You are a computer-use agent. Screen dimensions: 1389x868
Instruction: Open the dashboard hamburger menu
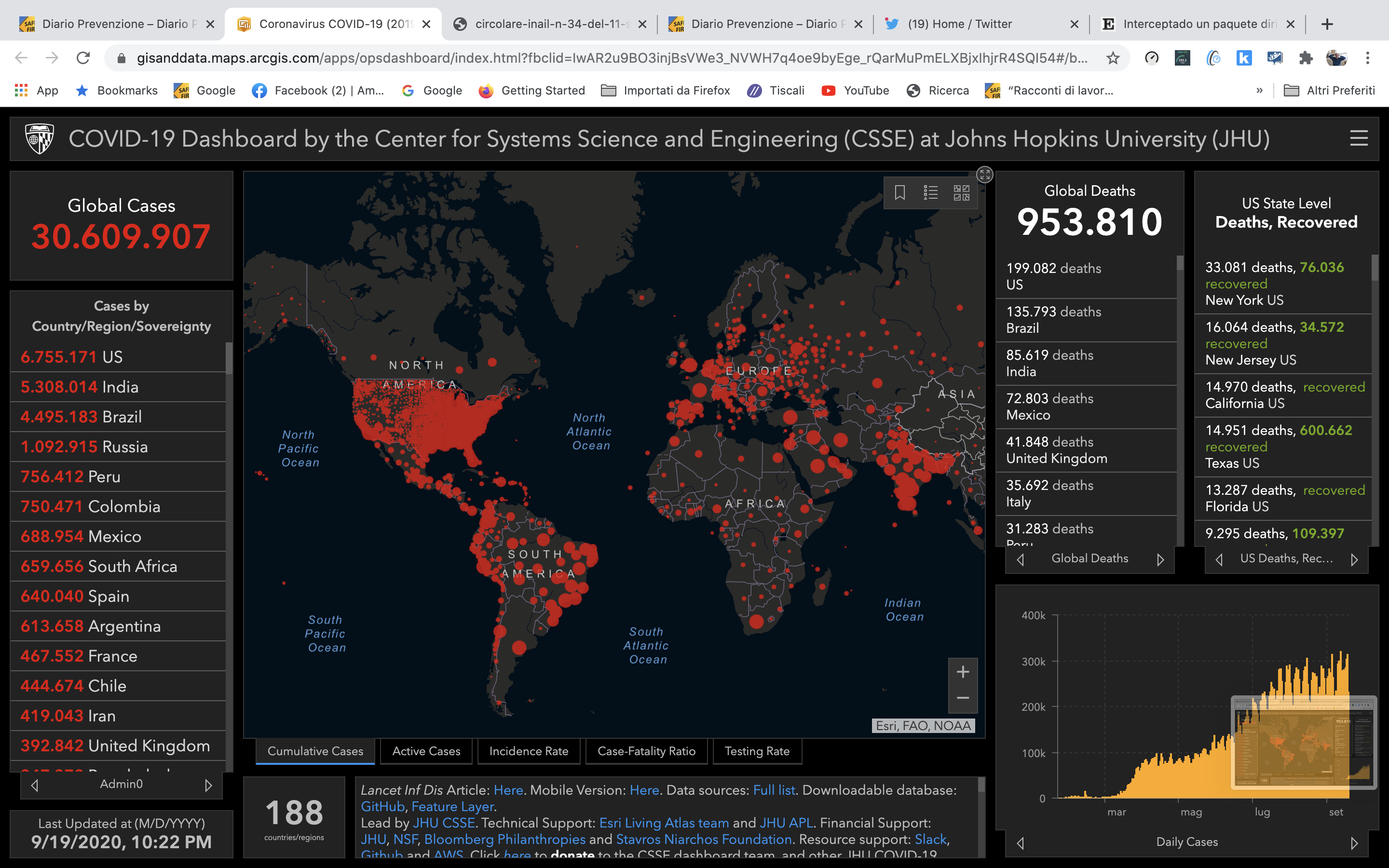click(x=1359, y=138)
